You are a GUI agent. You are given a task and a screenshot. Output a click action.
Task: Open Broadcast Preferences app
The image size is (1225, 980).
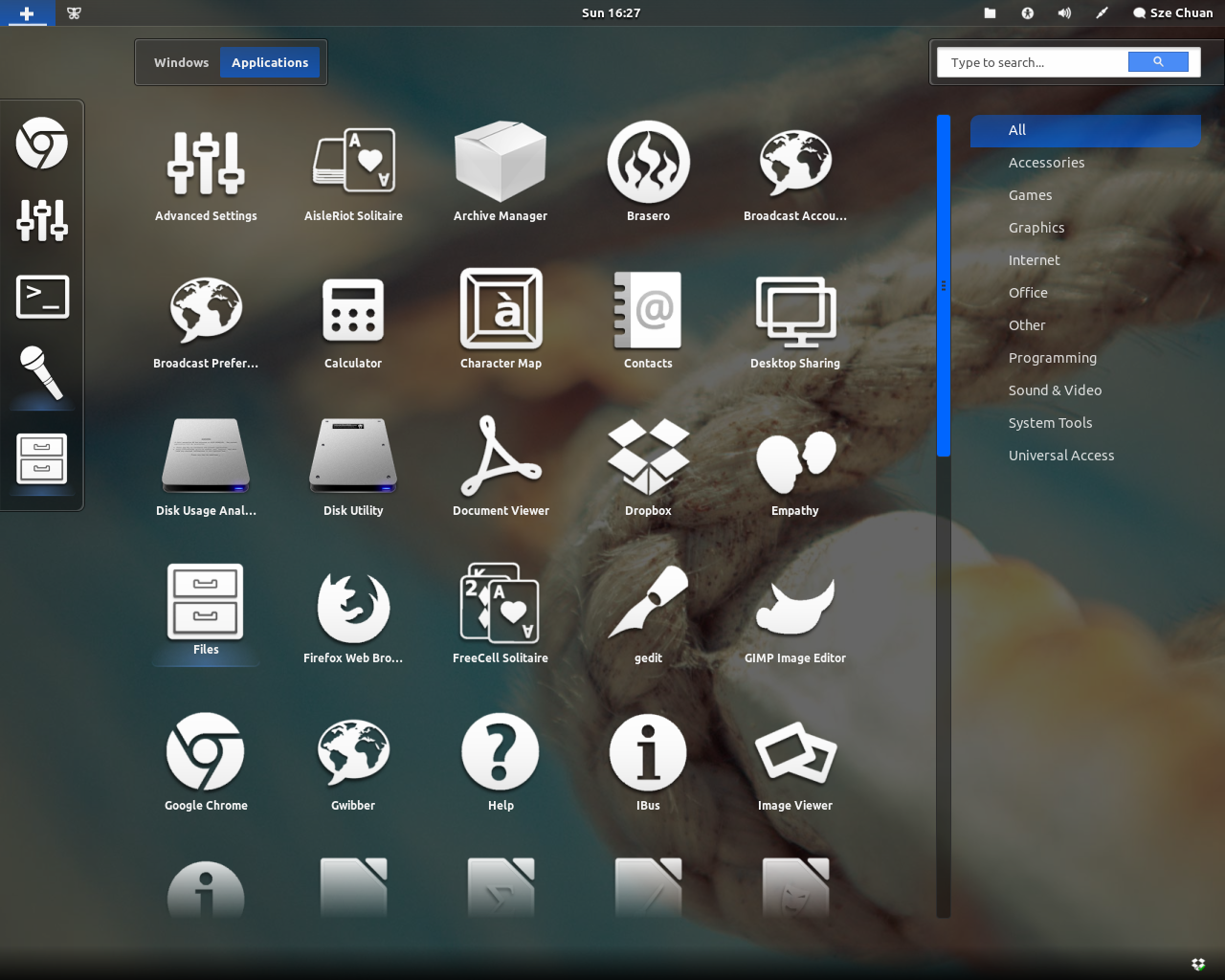(206, 321)
